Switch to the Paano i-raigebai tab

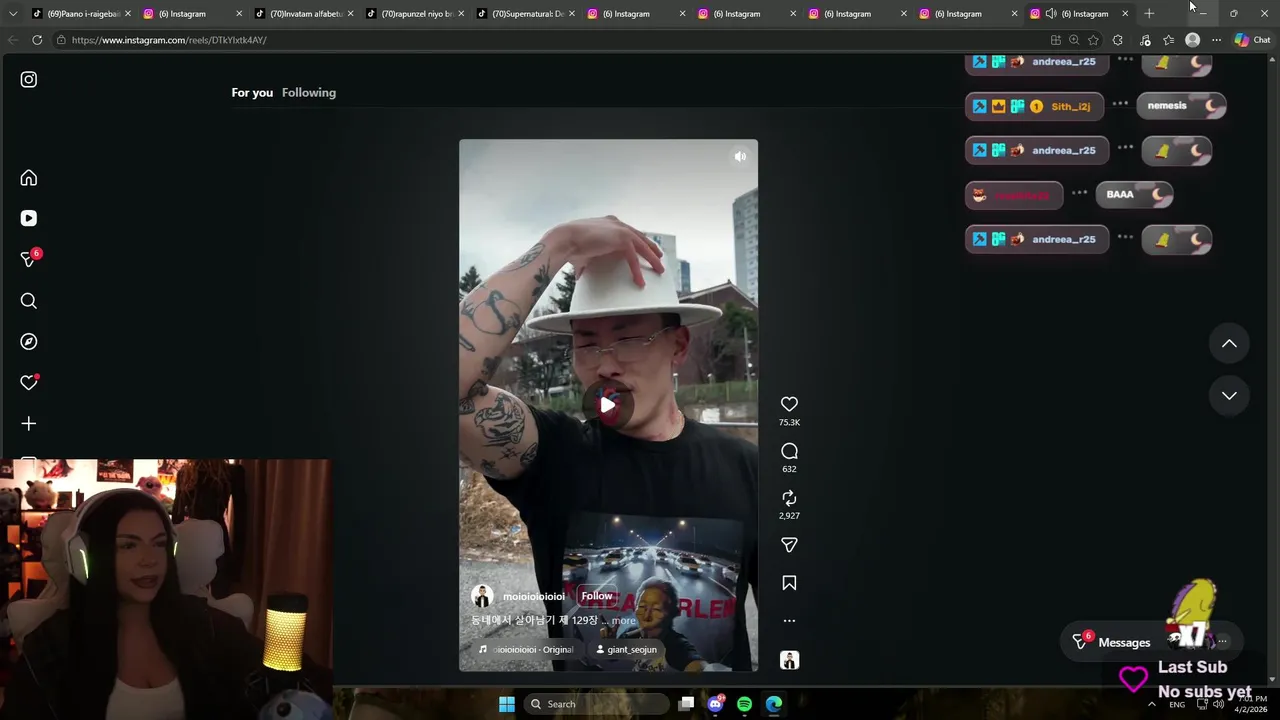coord(83,14)
